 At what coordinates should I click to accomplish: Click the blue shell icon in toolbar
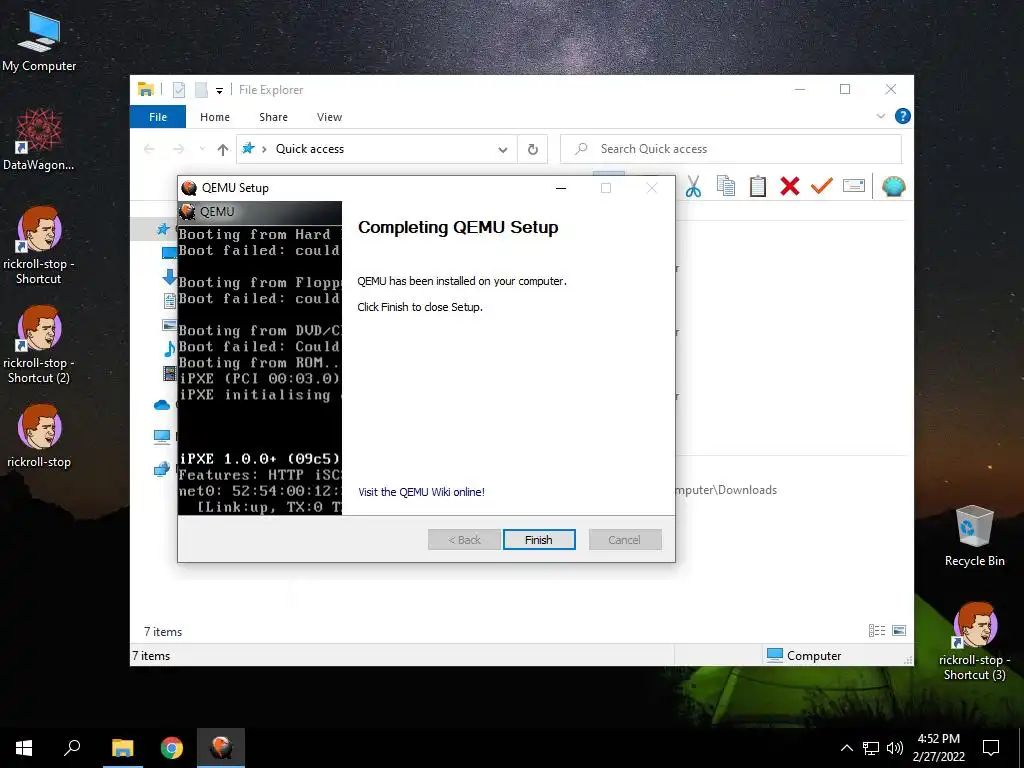pyautogui.click(x=893, y=187)
